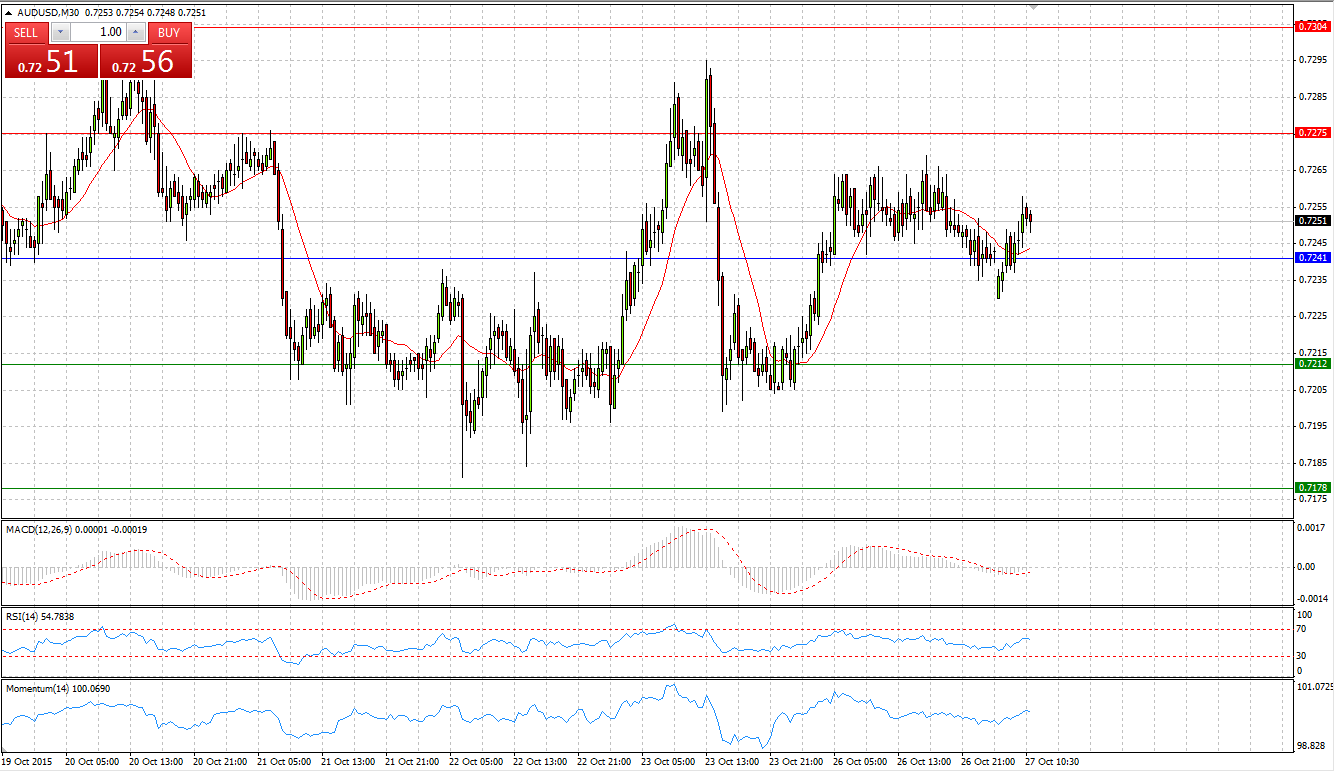1335x772 pixels.
Task: Select the current price label 0.7251
Action: point(1312,220)
